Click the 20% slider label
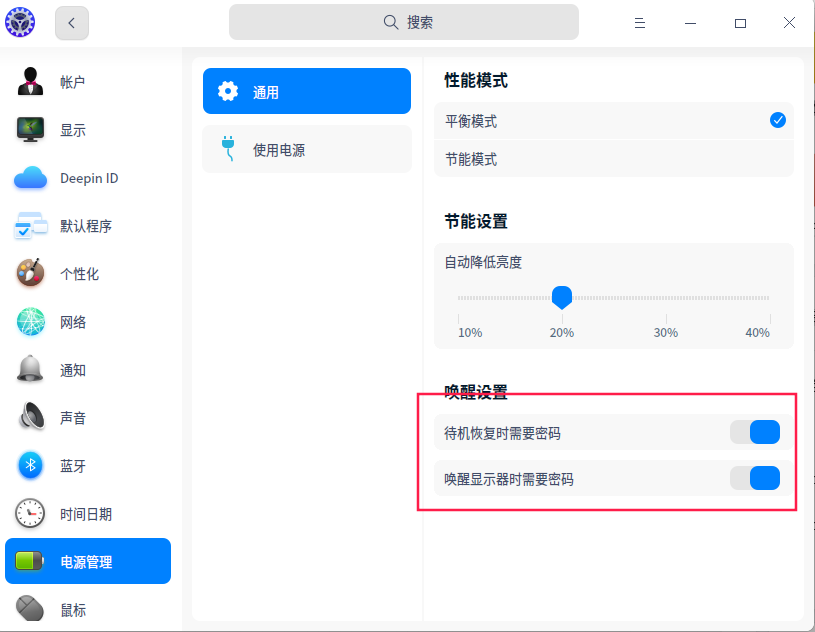Image resolution: width=815 pixels, height=632 pixels. [562, 333]
